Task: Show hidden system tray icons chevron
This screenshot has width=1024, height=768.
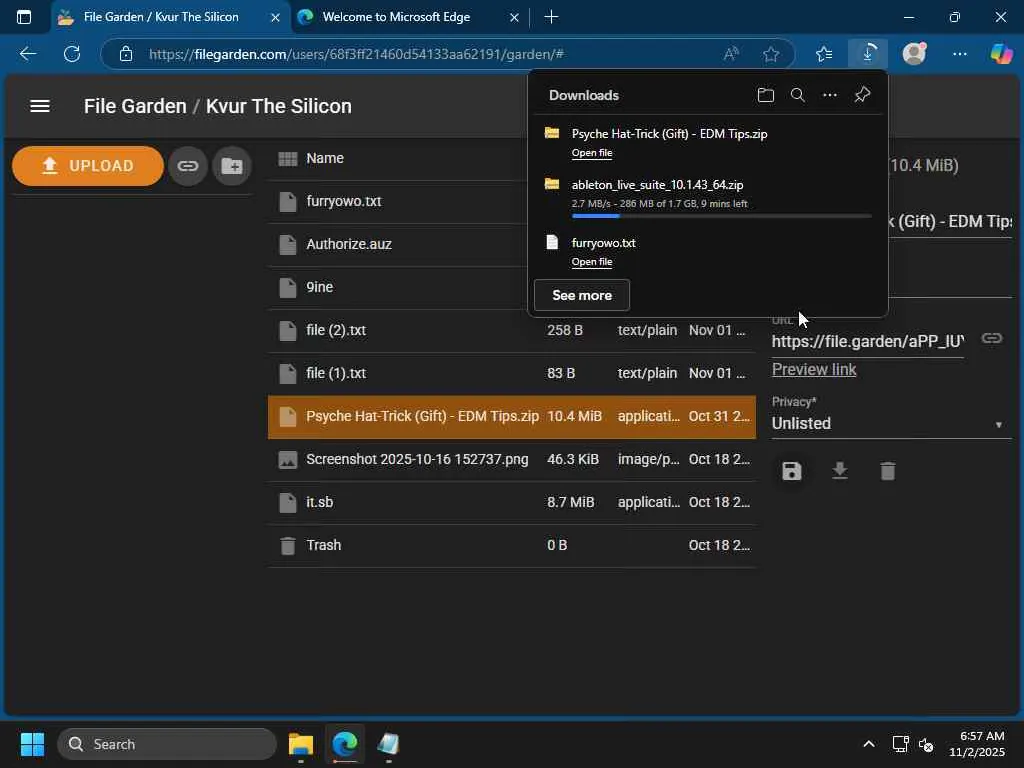Action: [869, 744]
